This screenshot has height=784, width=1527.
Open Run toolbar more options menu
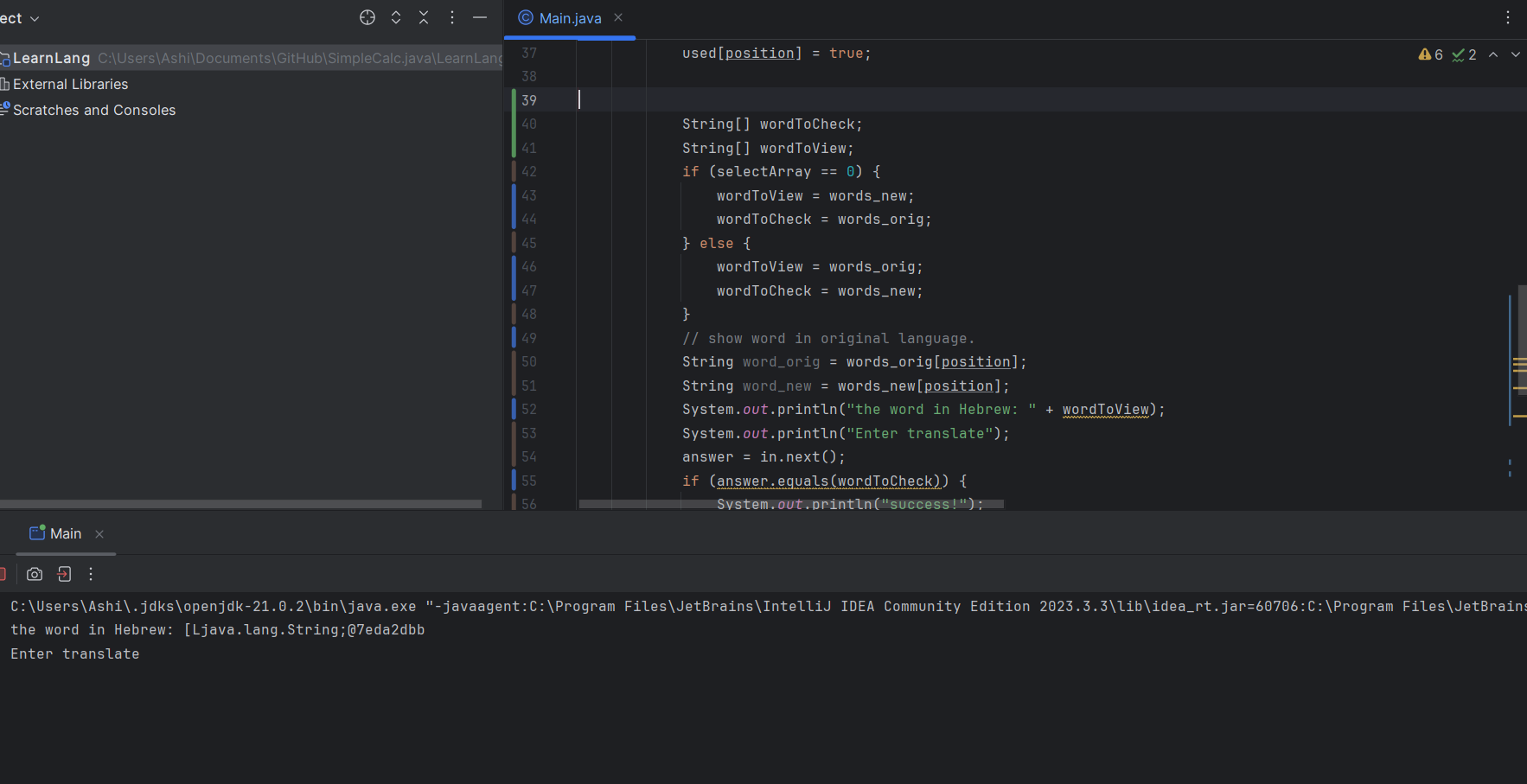tap(91, 574)
